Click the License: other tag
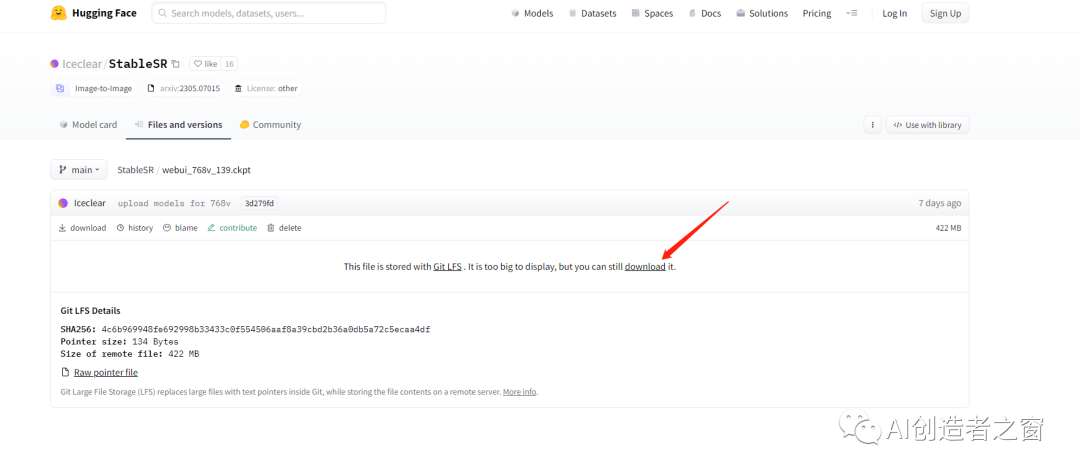The width and height of the screenshot is (1080, 476). point(266,88)
